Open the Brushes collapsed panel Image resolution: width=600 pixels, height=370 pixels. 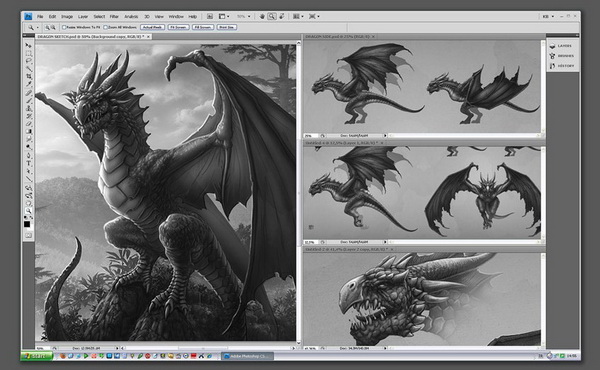click(562, 56)
